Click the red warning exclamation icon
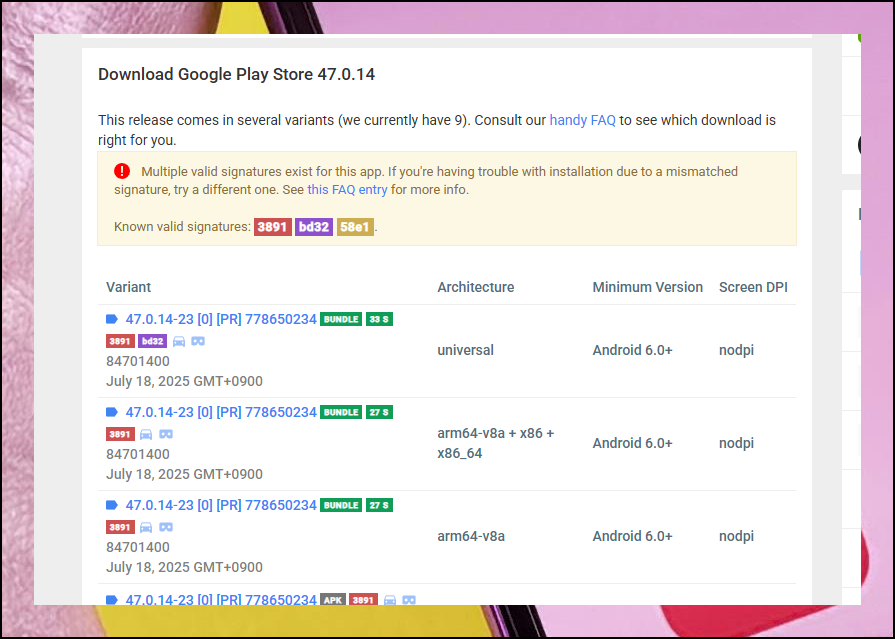 pos(122,171)
